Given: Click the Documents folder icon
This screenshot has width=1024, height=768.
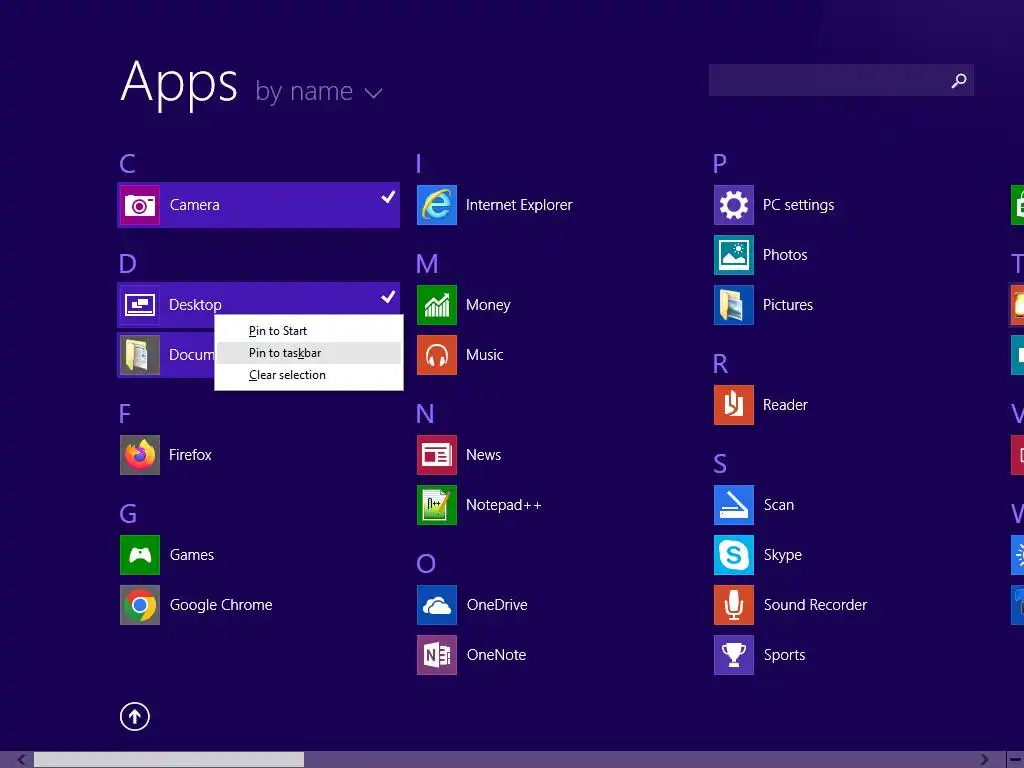Looking at the screenshot, I should click(x=140, y=355).
